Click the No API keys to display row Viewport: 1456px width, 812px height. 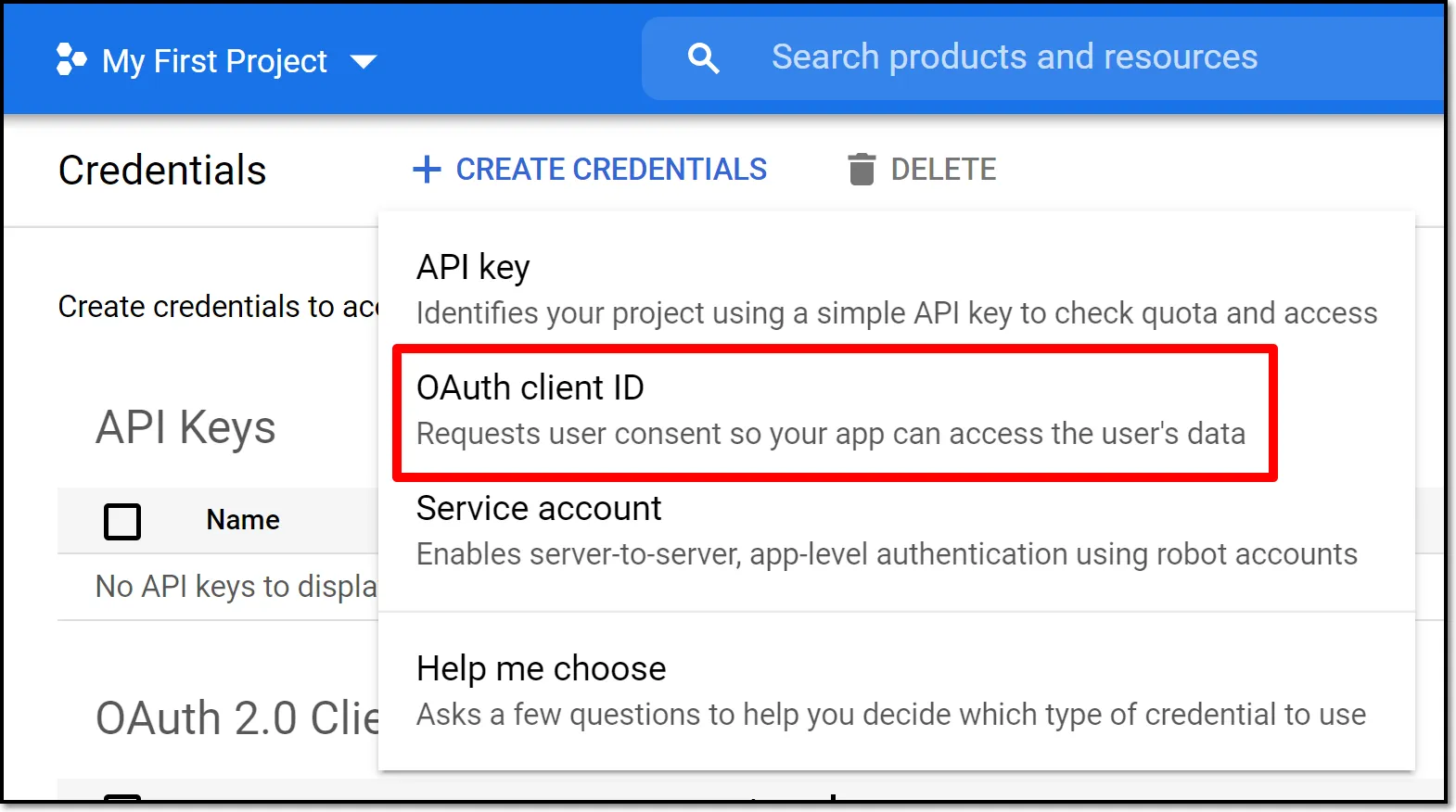click(x=218, y=587)
